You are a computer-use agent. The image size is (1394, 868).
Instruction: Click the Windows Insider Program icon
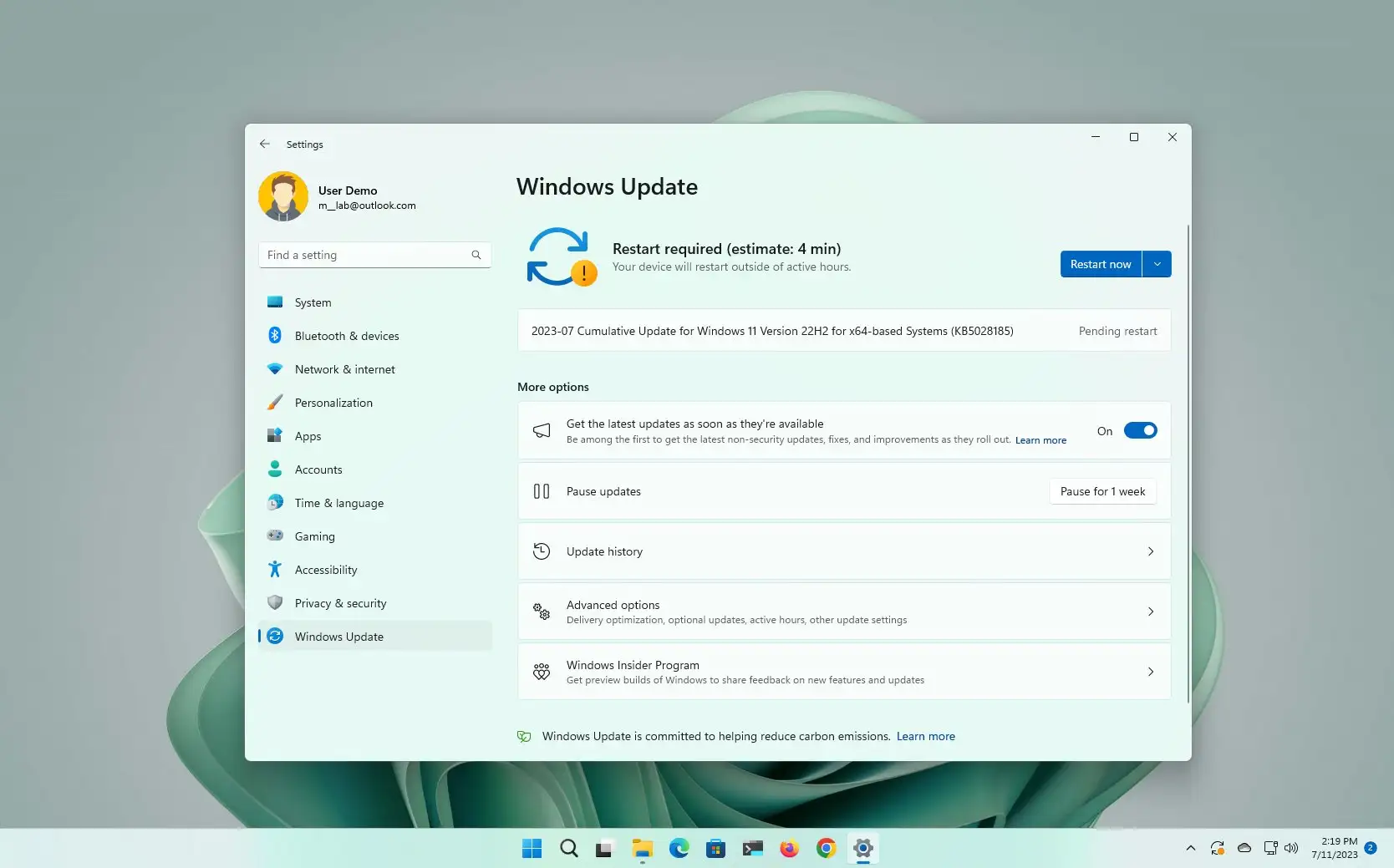tap(542, 672)
